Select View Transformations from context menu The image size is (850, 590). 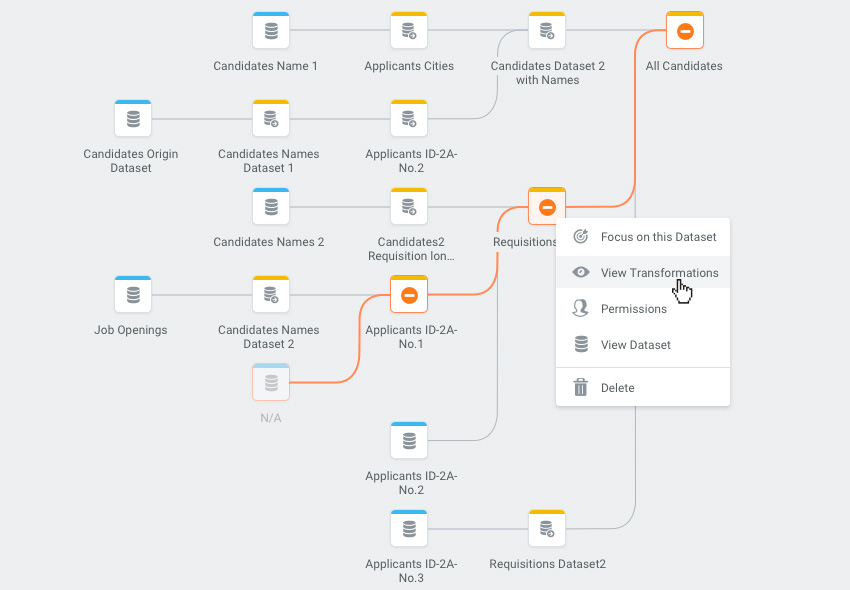[x=659, y=273]
